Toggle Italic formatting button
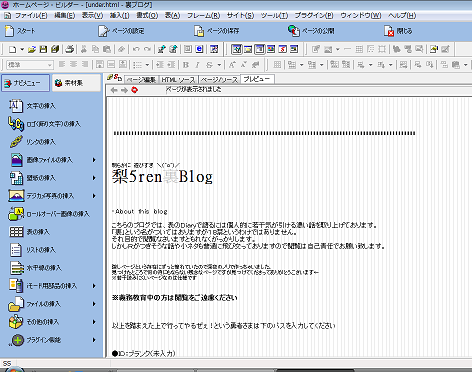The image size is (472, 372). 197,65
